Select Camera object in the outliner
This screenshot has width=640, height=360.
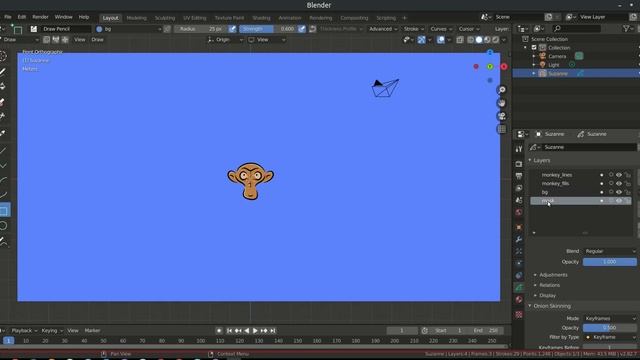tap(557, 56)
